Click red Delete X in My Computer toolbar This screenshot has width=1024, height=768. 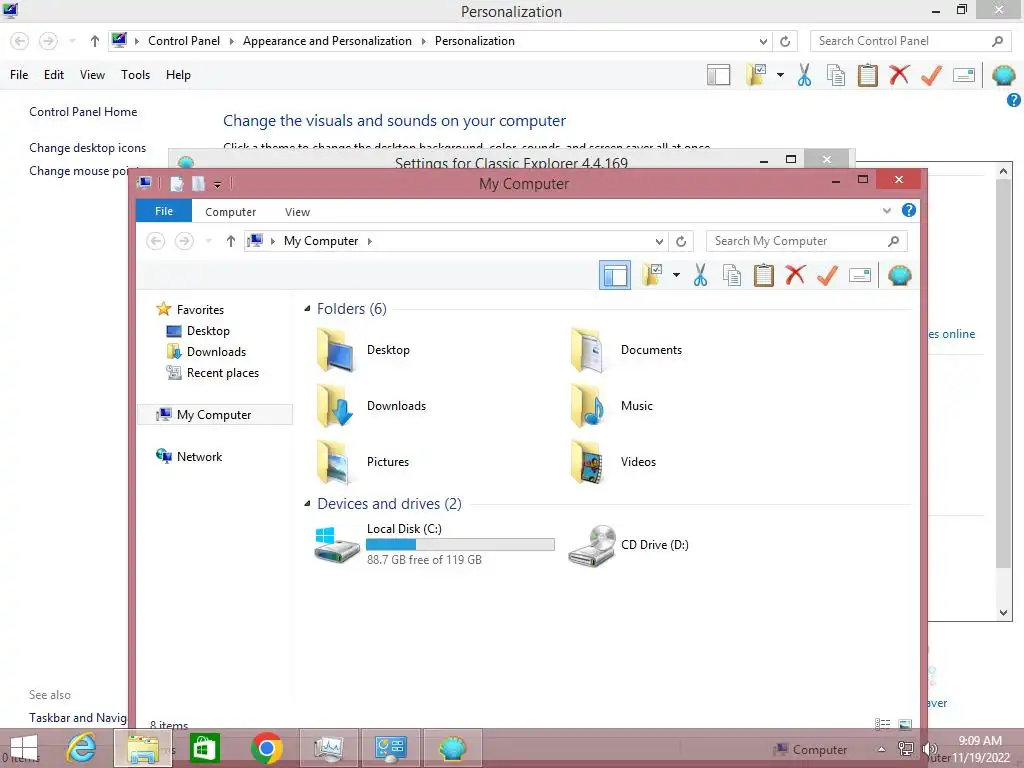coord(795,275)
